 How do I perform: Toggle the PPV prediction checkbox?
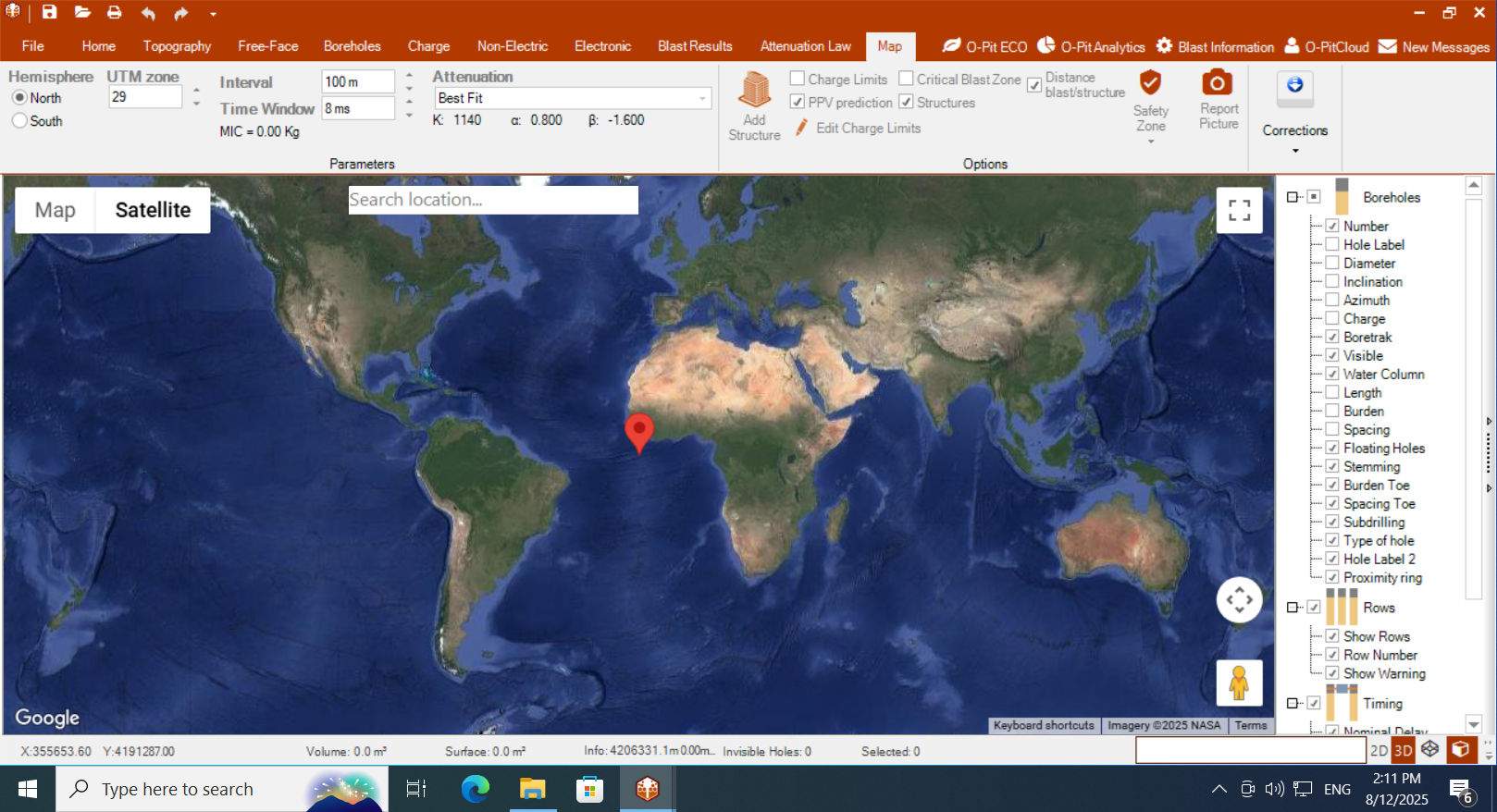(x=797, y=102)
